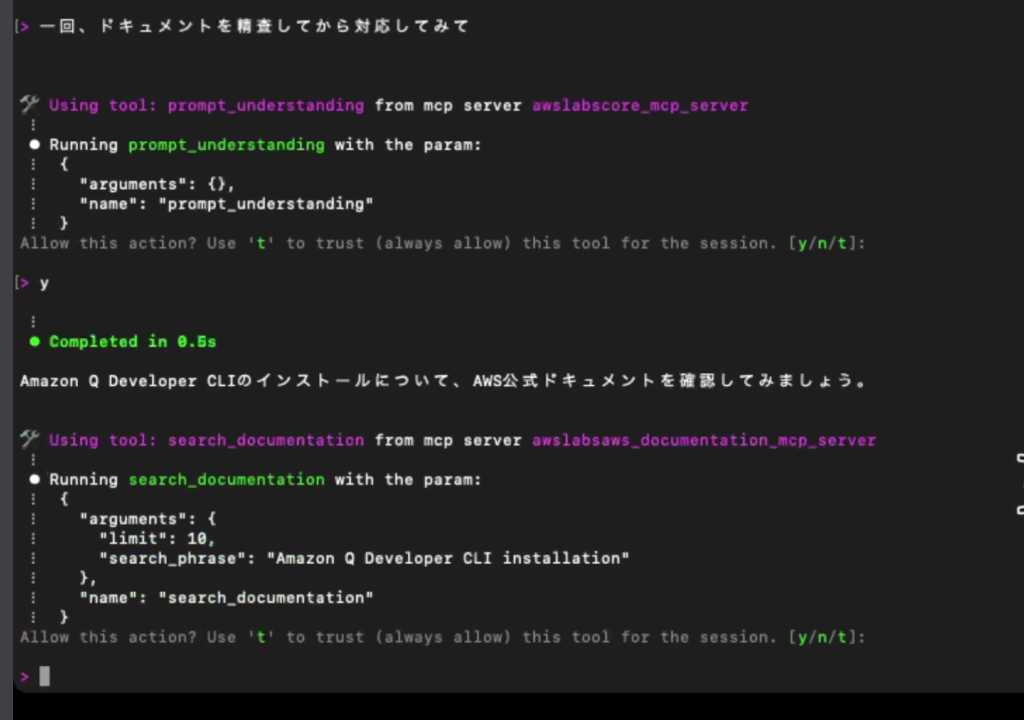Click the magenta "search_documentation" tool name

[x=266, y=440]
